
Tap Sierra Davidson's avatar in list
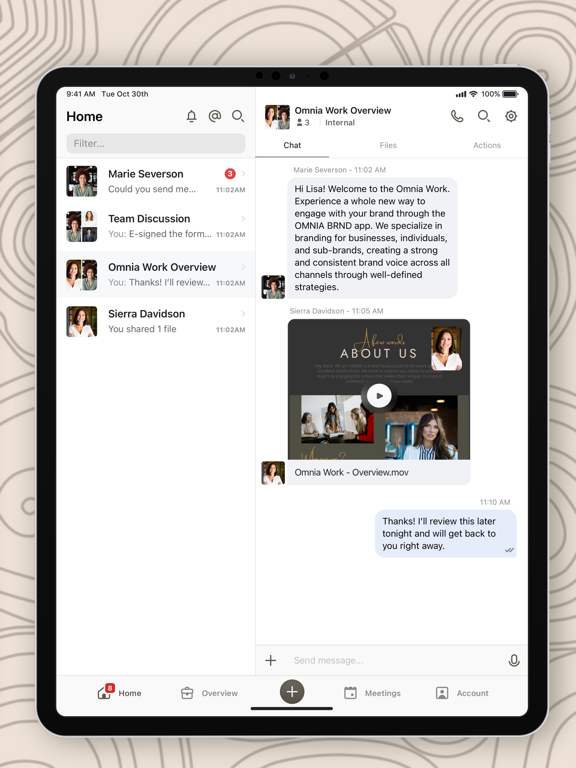82,321
